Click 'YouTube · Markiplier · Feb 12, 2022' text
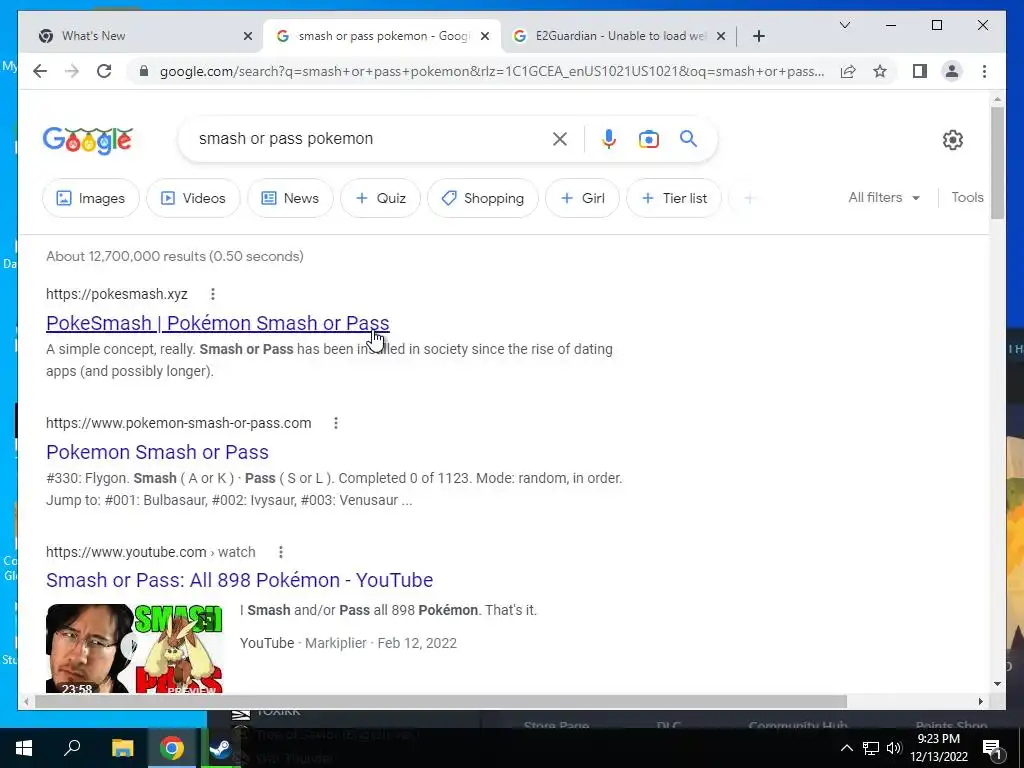 pyautogui.click(x=348, y=643)
